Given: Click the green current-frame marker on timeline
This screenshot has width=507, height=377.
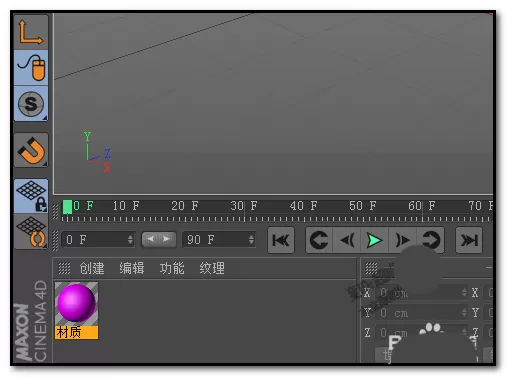Looking at the screenshot, I should click(67, 207).
